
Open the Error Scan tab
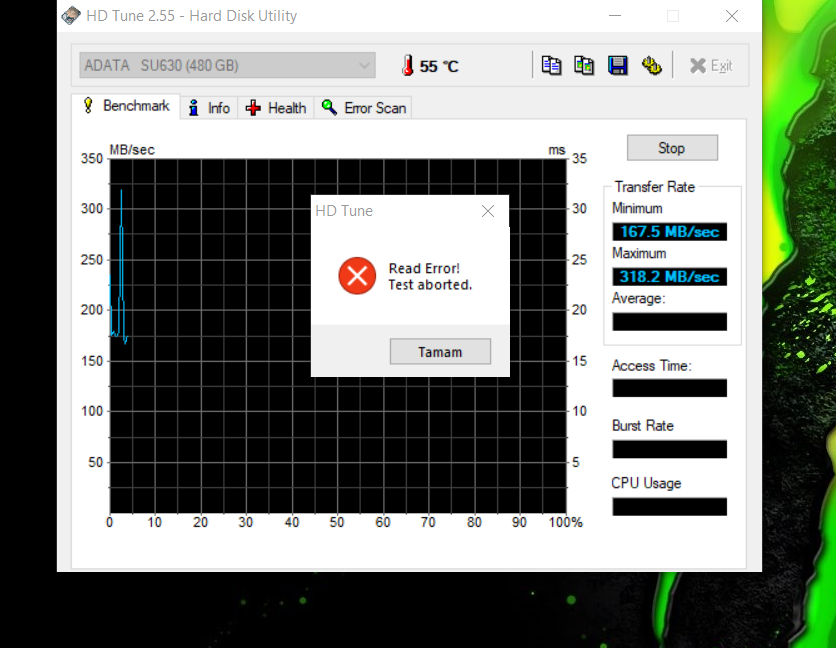(363, 108)
